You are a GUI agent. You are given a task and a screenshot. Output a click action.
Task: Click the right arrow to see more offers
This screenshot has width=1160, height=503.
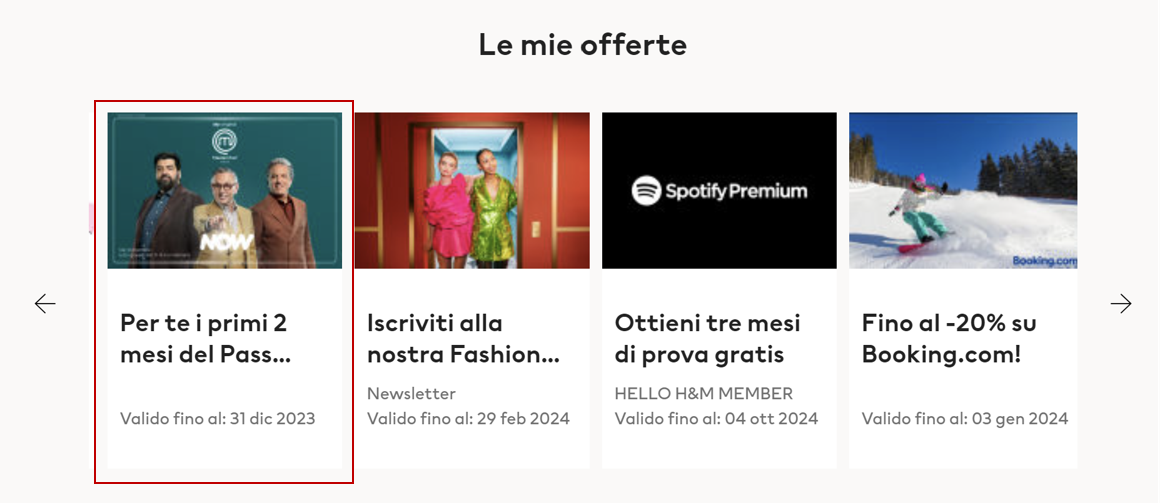pyautogui.click(x=1121, y=304)
